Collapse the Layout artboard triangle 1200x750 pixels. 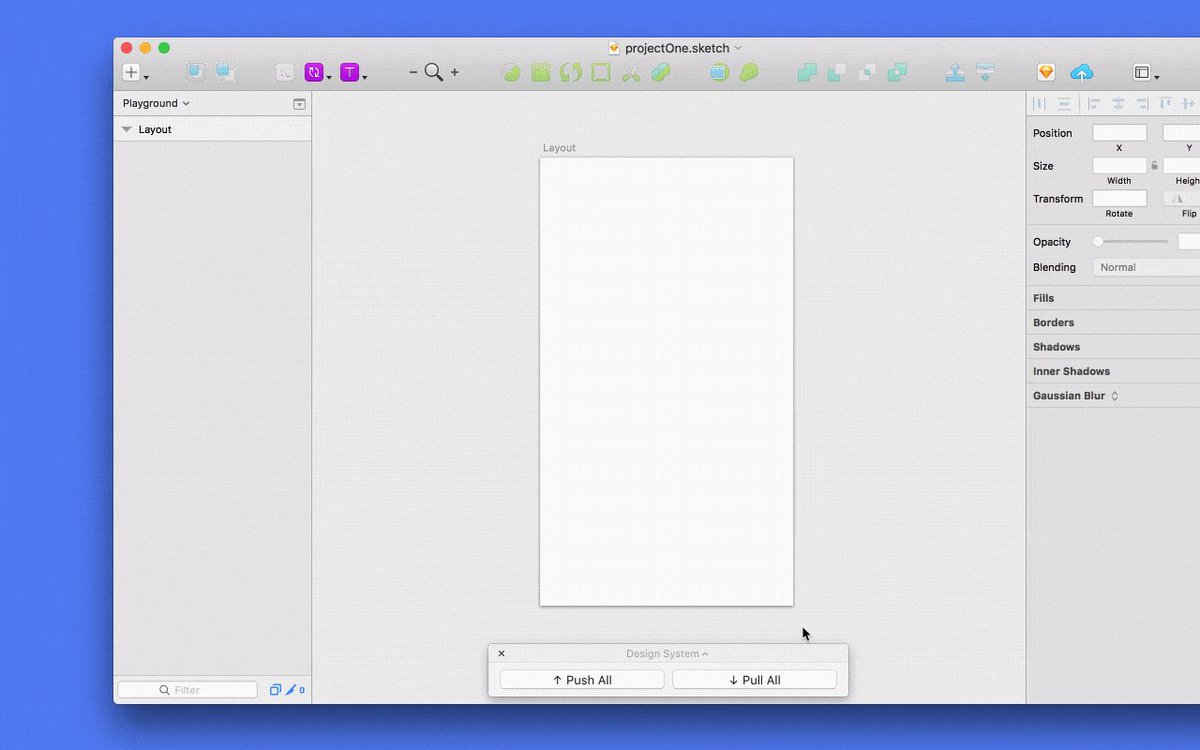coord(126,129)
